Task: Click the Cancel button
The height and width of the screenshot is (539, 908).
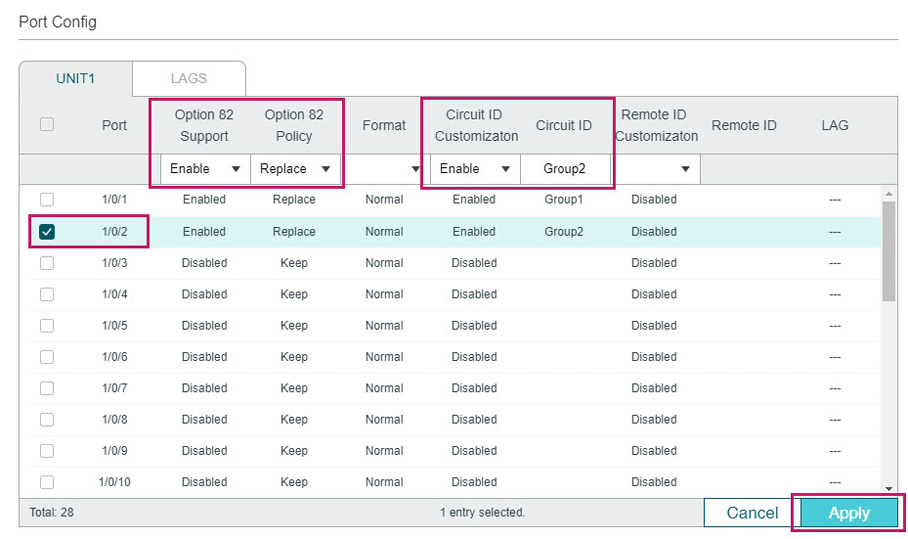Action: 751,513
